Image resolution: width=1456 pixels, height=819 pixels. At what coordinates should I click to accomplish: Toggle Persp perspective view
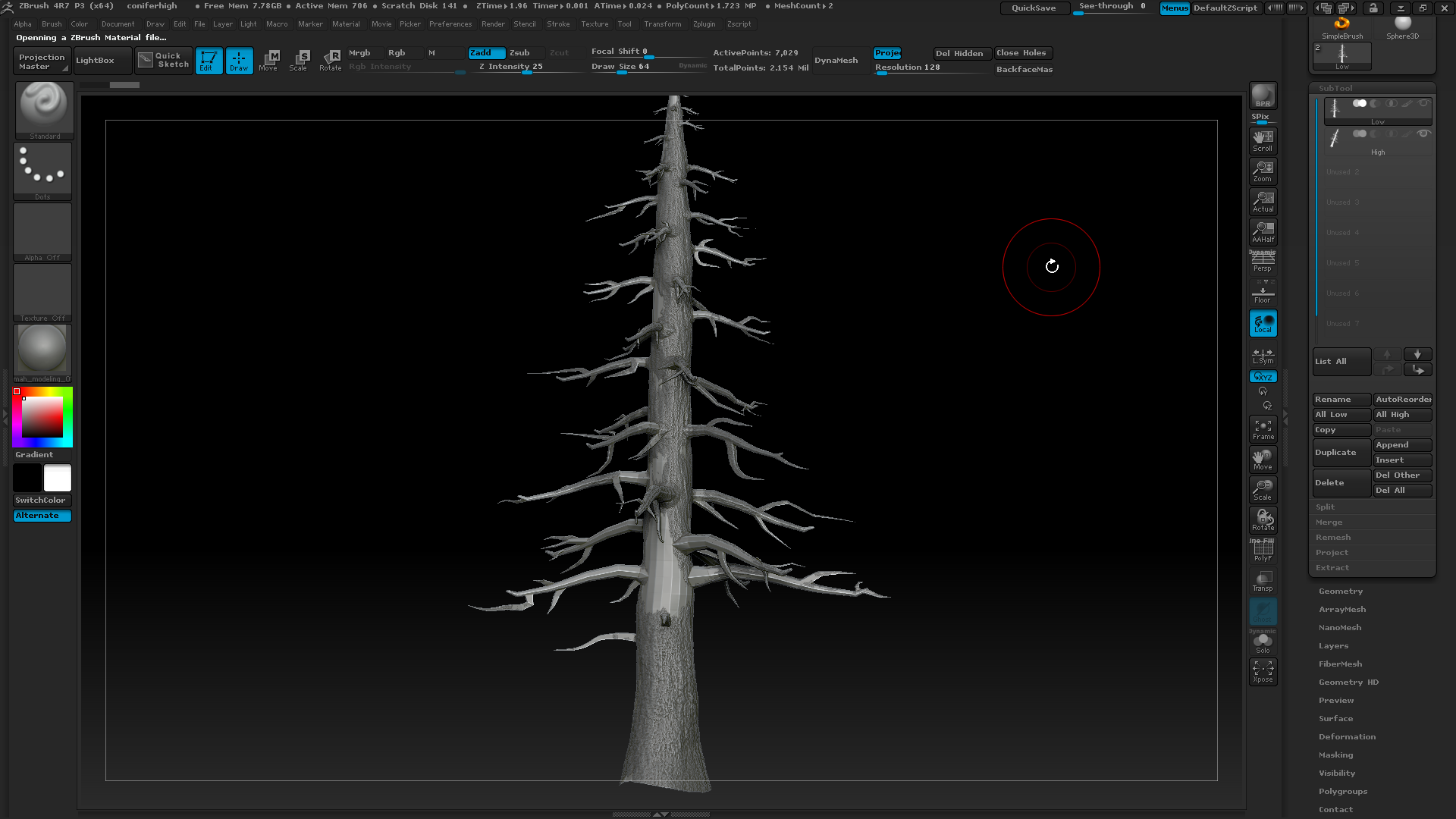(x=1263, y=262)
